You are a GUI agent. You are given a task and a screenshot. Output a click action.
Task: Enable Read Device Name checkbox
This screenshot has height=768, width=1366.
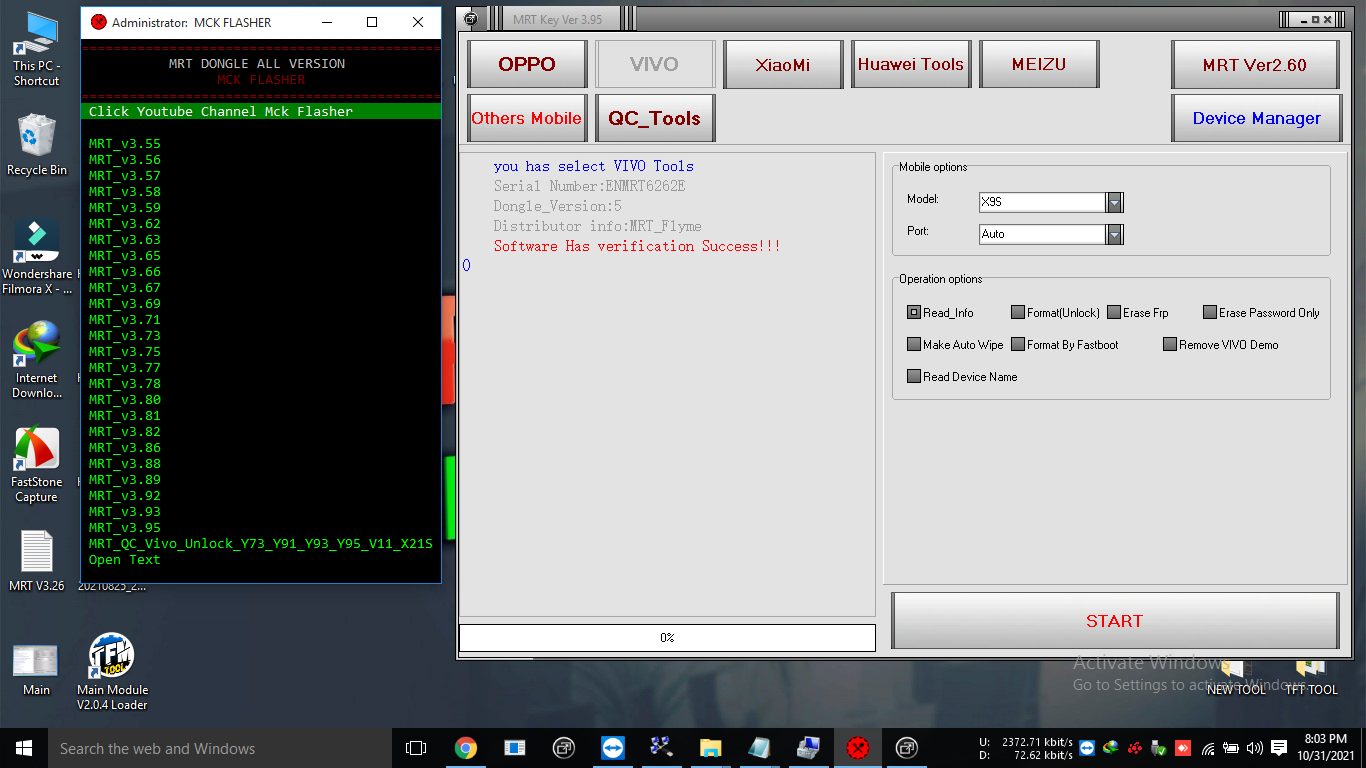tap(914, 377)
